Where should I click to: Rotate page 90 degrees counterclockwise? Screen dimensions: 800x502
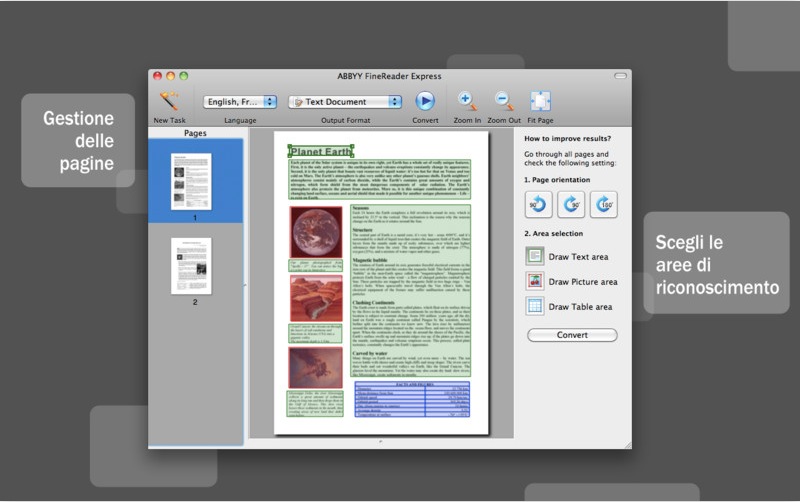coord(538,205)
